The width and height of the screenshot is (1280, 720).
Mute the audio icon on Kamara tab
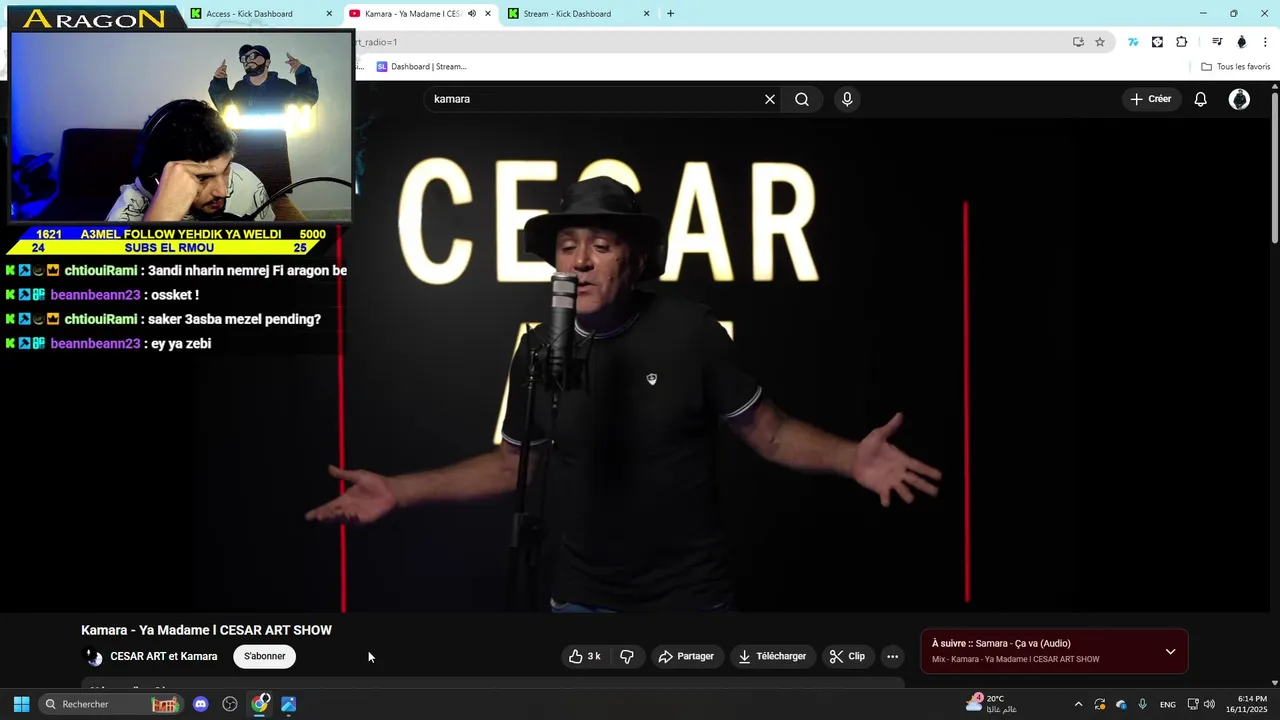tap(472, 14)
